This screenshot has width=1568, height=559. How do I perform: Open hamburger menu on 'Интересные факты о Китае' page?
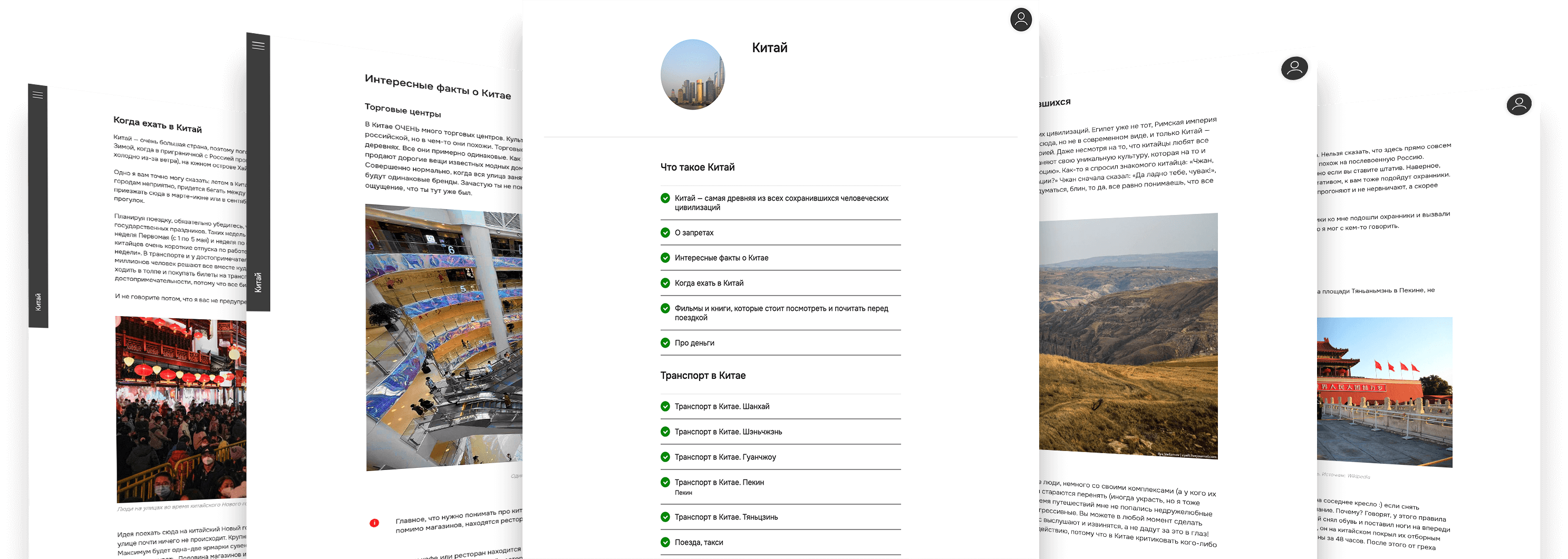(258, 46)
